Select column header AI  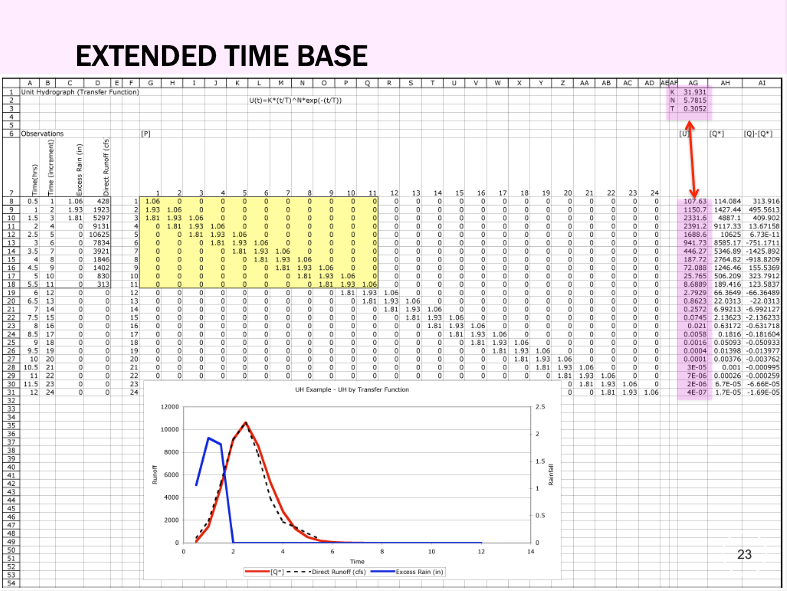tap(762, 83)
